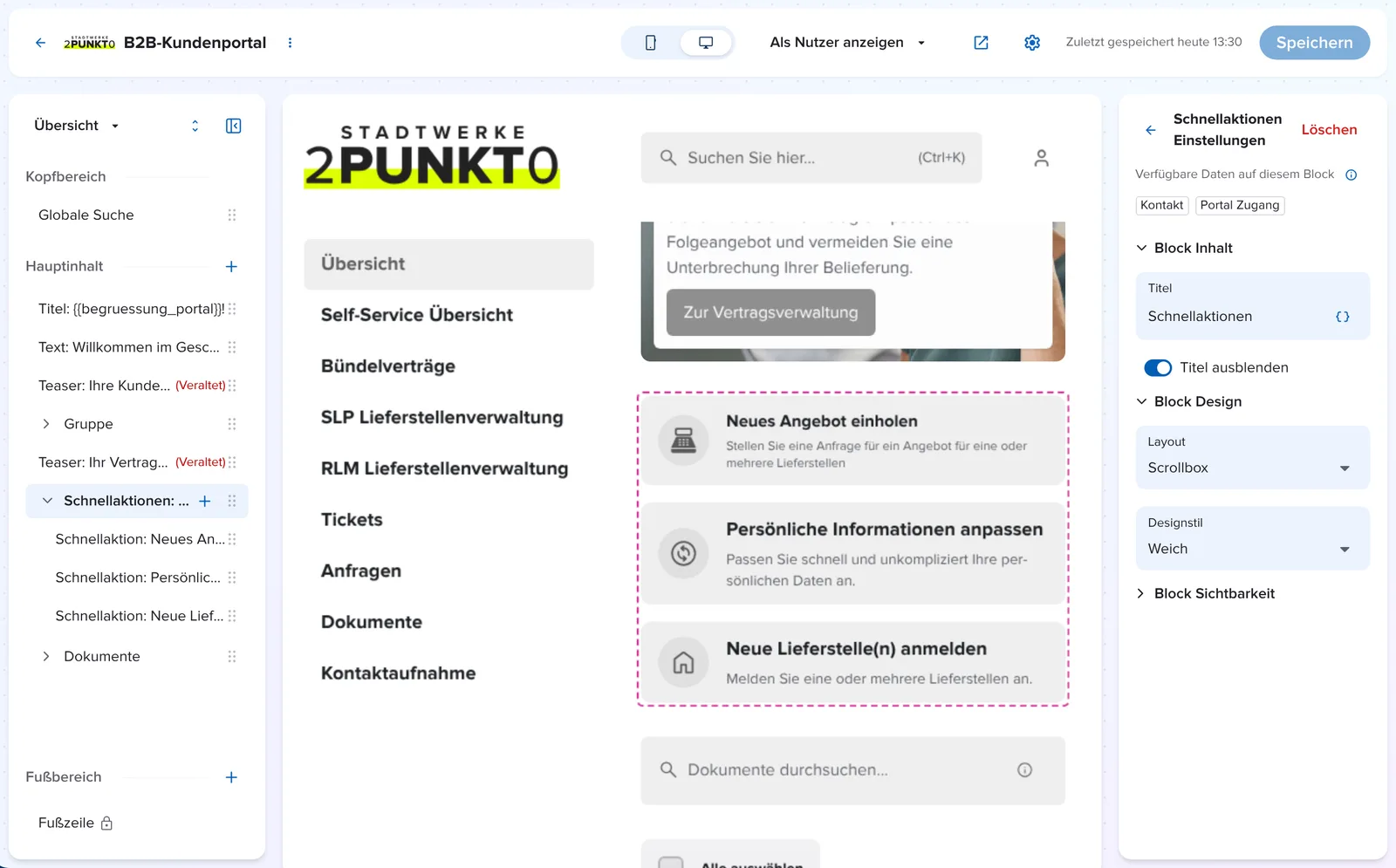
Task: Click the sort arrows next to Übersicht
Action: (x=195, y=126)
